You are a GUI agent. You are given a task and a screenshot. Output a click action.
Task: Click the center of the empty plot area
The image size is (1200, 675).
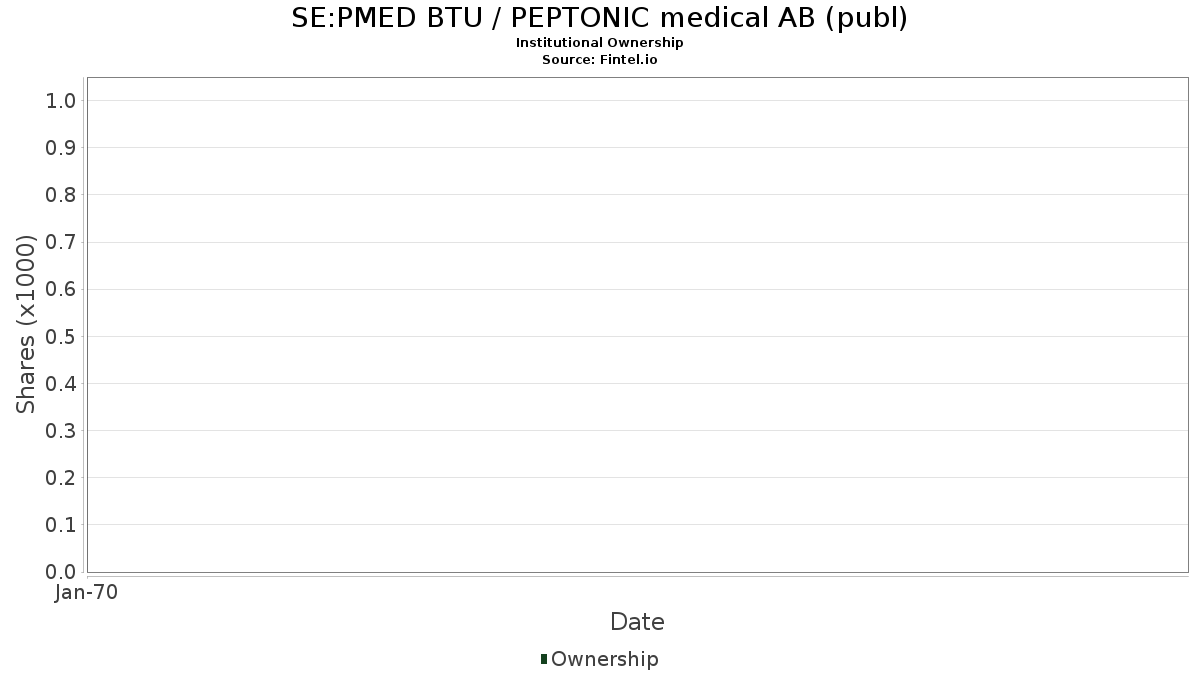(x=637, y=325)
